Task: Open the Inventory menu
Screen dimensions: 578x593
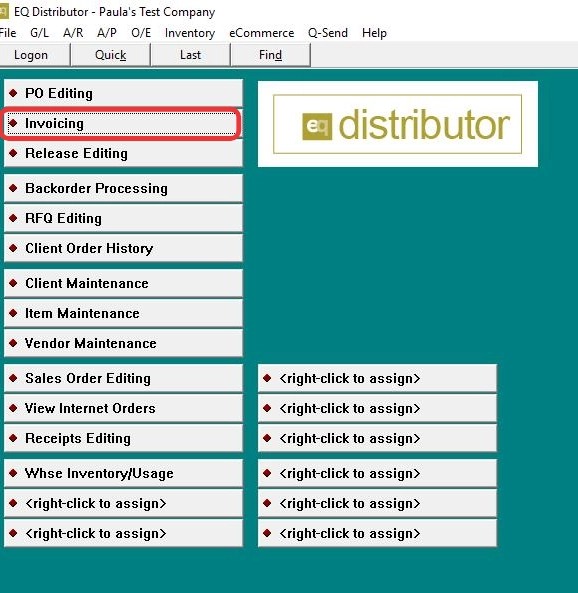Action: click(190, 33)
